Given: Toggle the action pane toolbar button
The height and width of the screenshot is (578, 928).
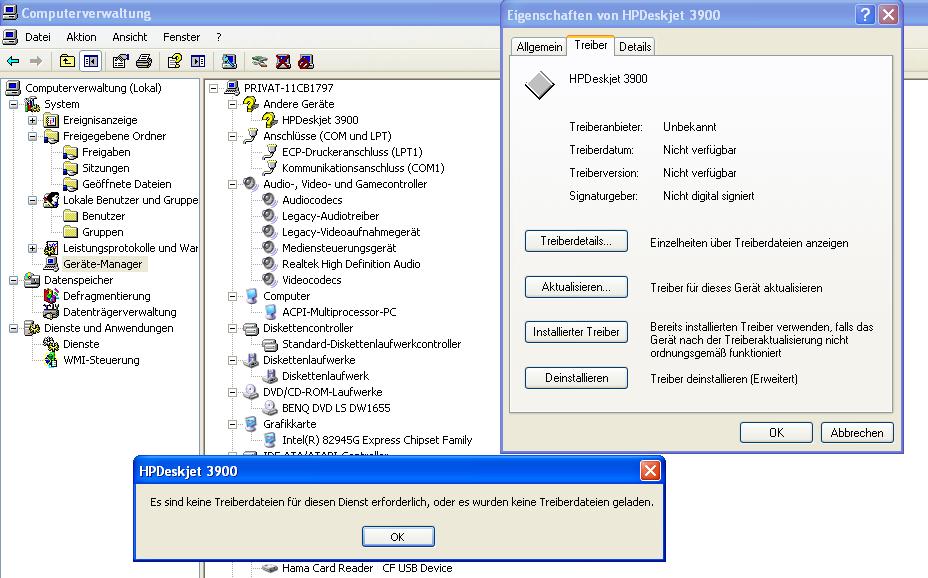Looking at the screenshot, I should pos(198,61).
